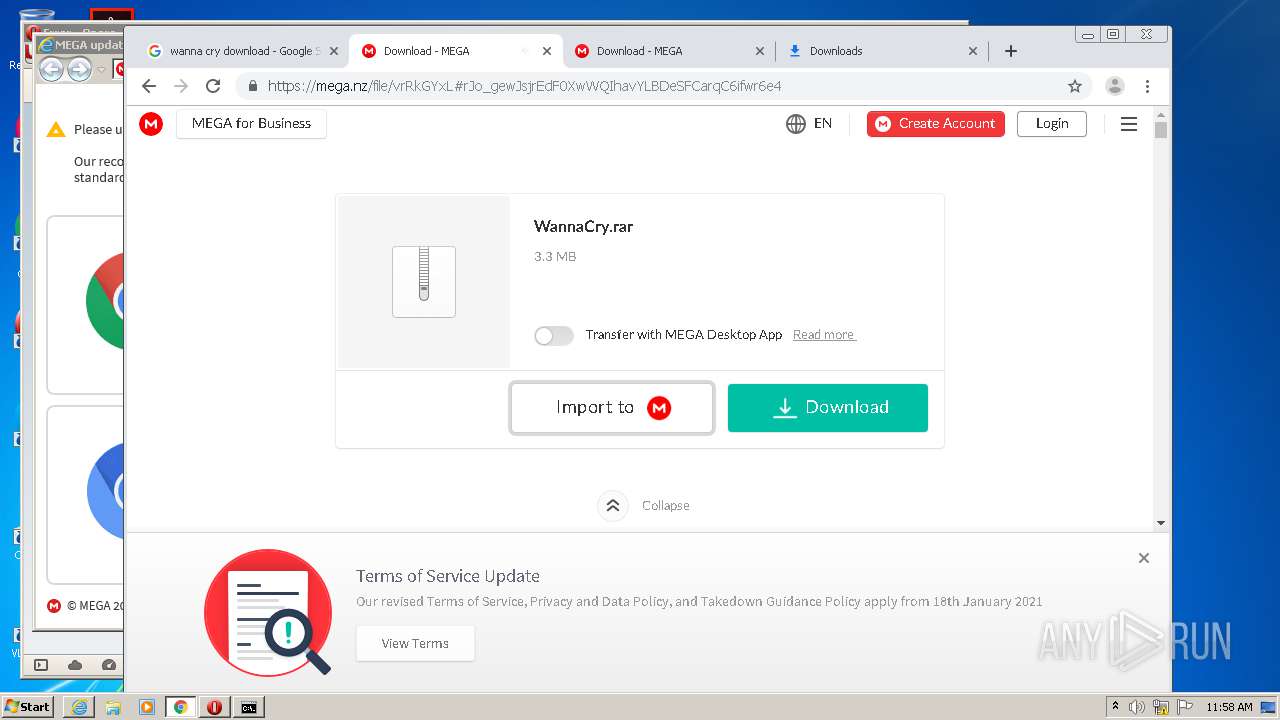Click the Action Center flag icon
1280x720 pixels.
pyautogui.click(x=1184, y=707)
